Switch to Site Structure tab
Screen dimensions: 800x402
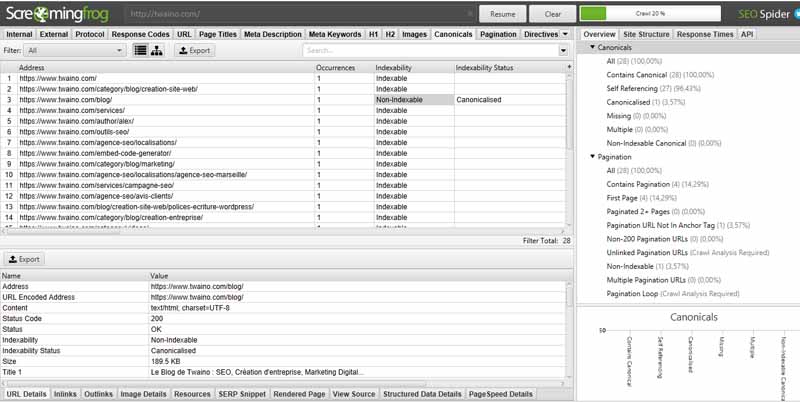646,34
